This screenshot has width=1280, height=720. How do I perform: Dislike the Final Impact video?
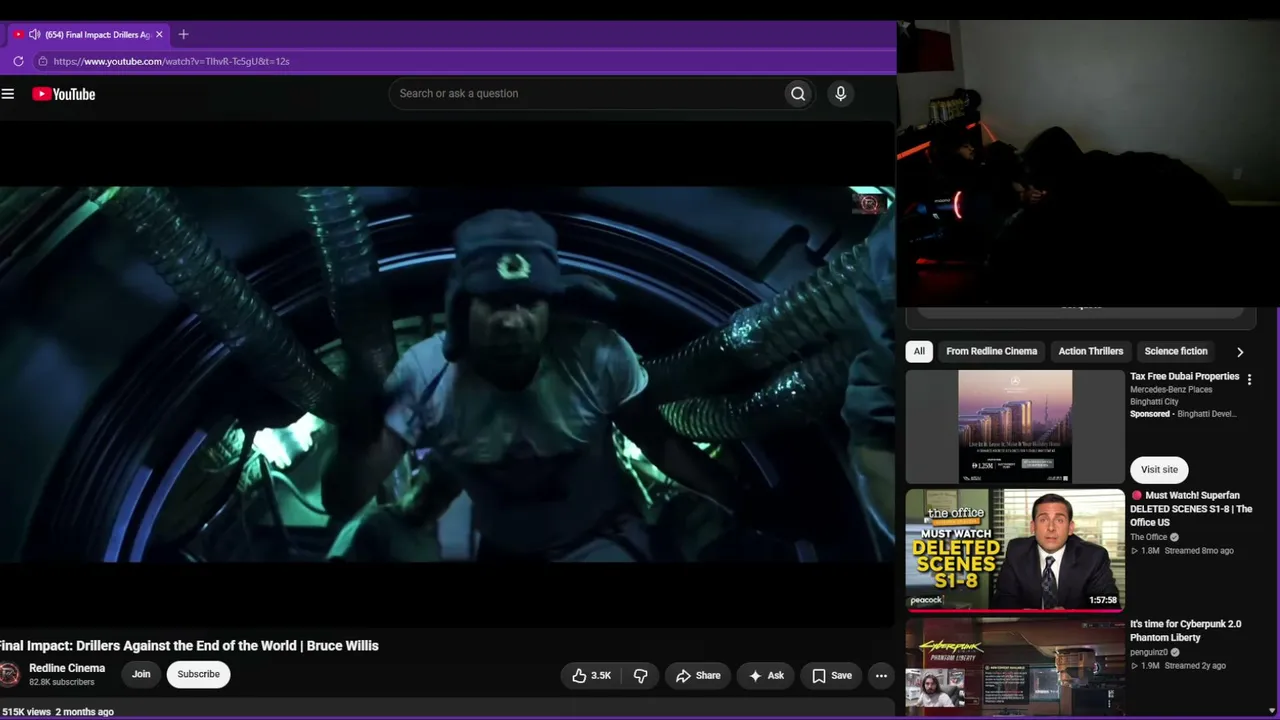coord(640,675)
